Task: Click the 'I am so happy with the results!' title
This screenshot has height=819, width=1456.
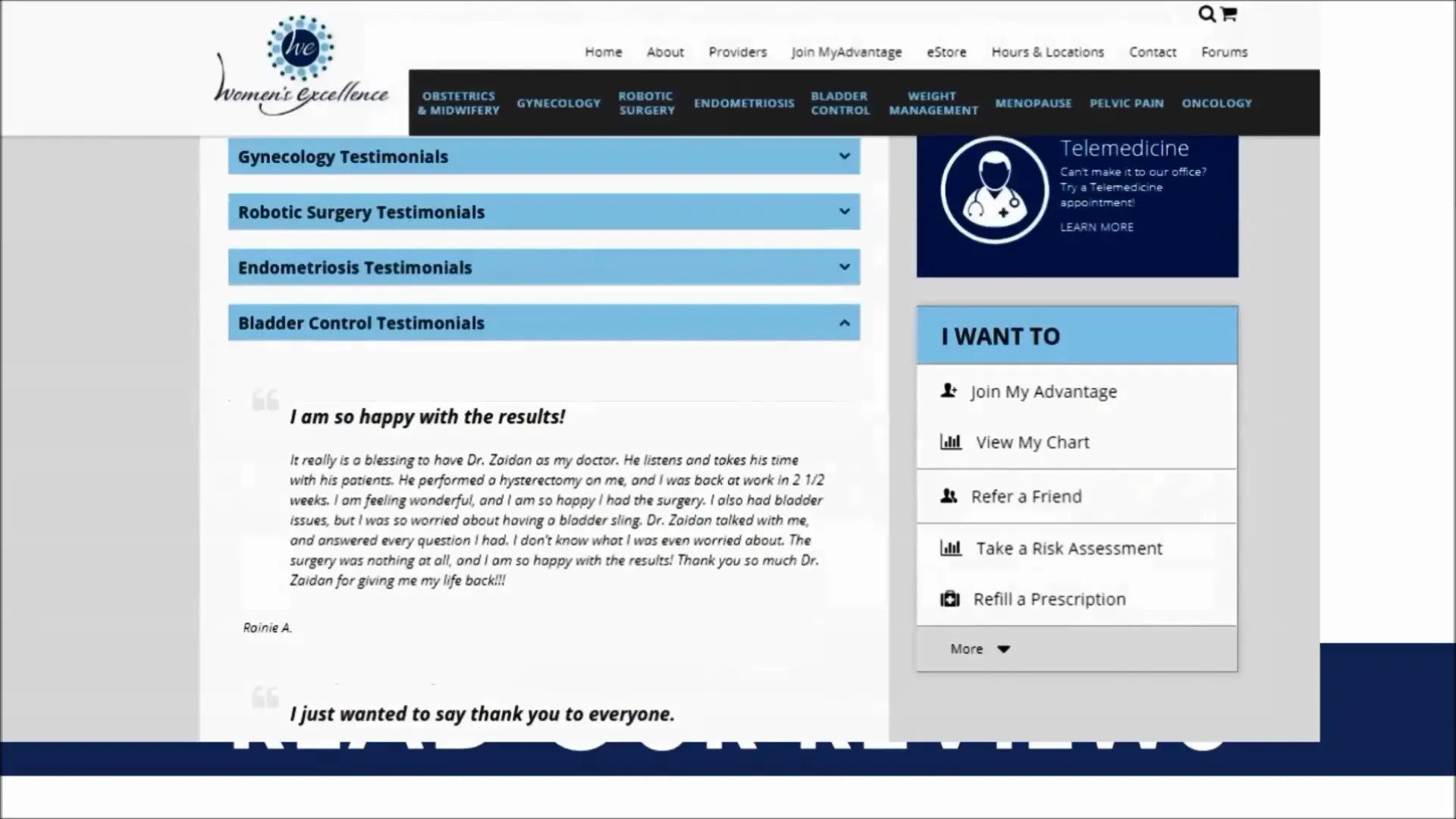Action: (427, 416)
